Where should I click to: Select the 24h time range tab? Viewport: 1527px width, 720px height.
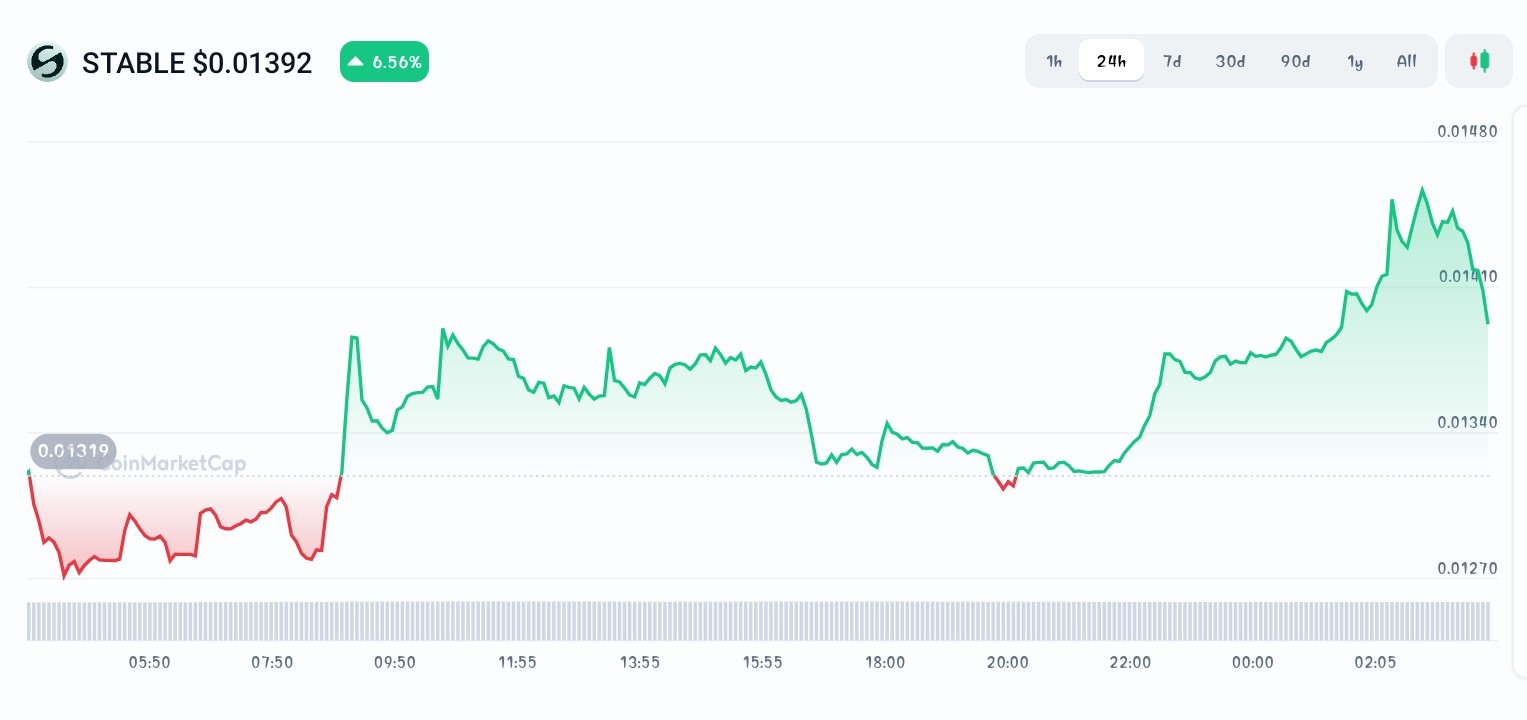1111,61
